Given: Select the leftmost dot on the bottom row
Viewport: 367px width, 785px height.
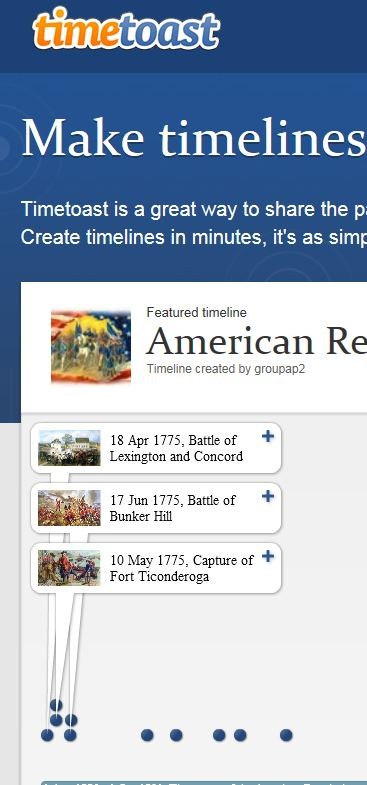Looking at the screenshot, I should point(47,735).
